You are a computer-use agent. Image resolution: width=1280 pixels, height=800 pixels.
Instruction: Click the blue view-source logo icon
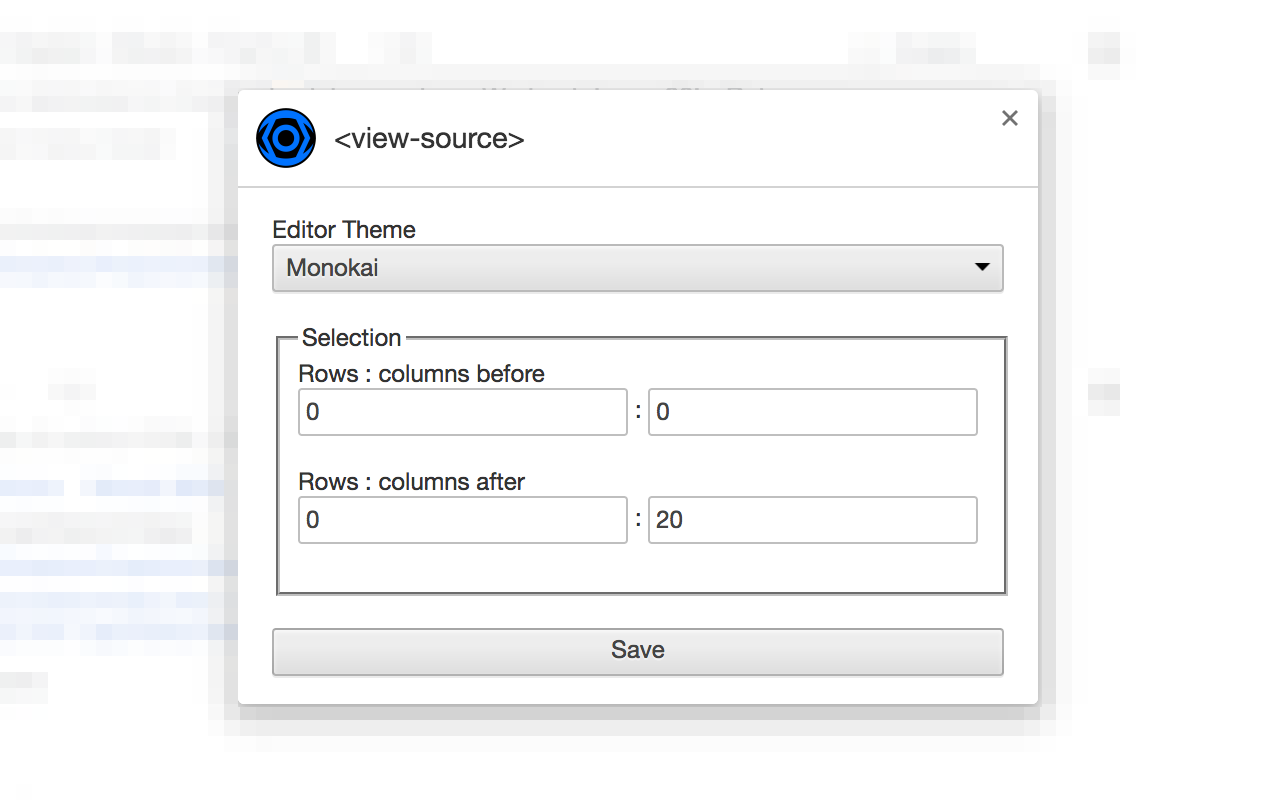click(286, 138)
